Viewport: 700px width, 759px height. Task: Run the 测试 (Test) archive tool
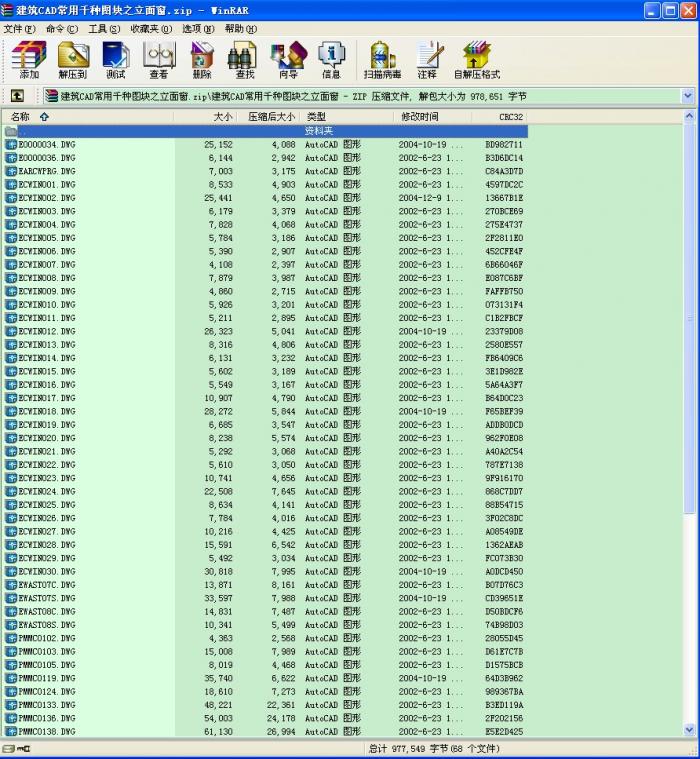click(x=116, y=60)
